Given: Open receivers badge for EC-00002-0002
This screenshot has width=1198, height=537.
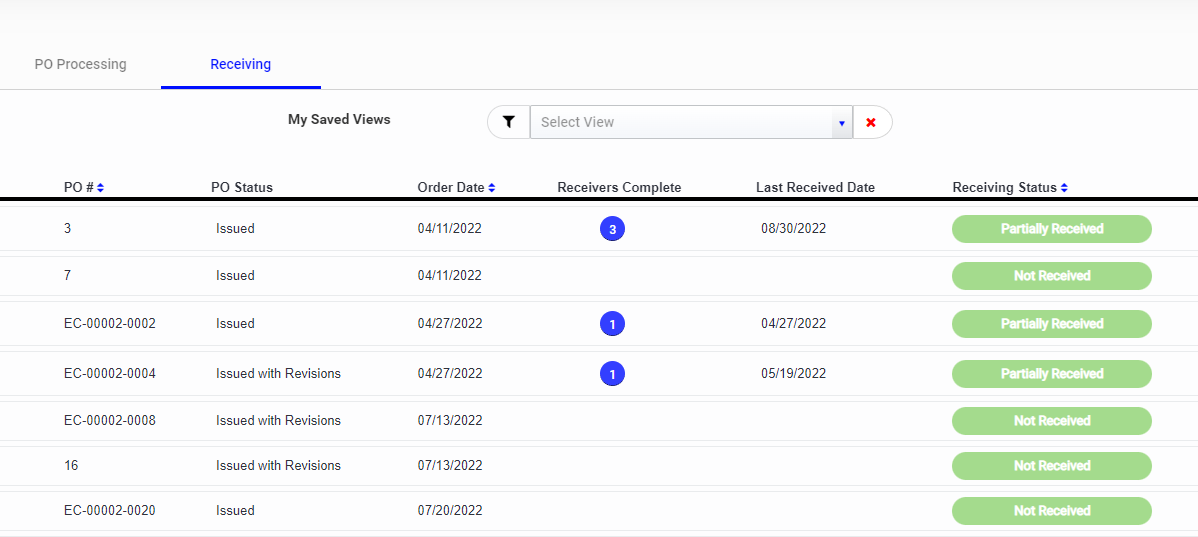Looking at the screenshot, I should click(613, 324).
